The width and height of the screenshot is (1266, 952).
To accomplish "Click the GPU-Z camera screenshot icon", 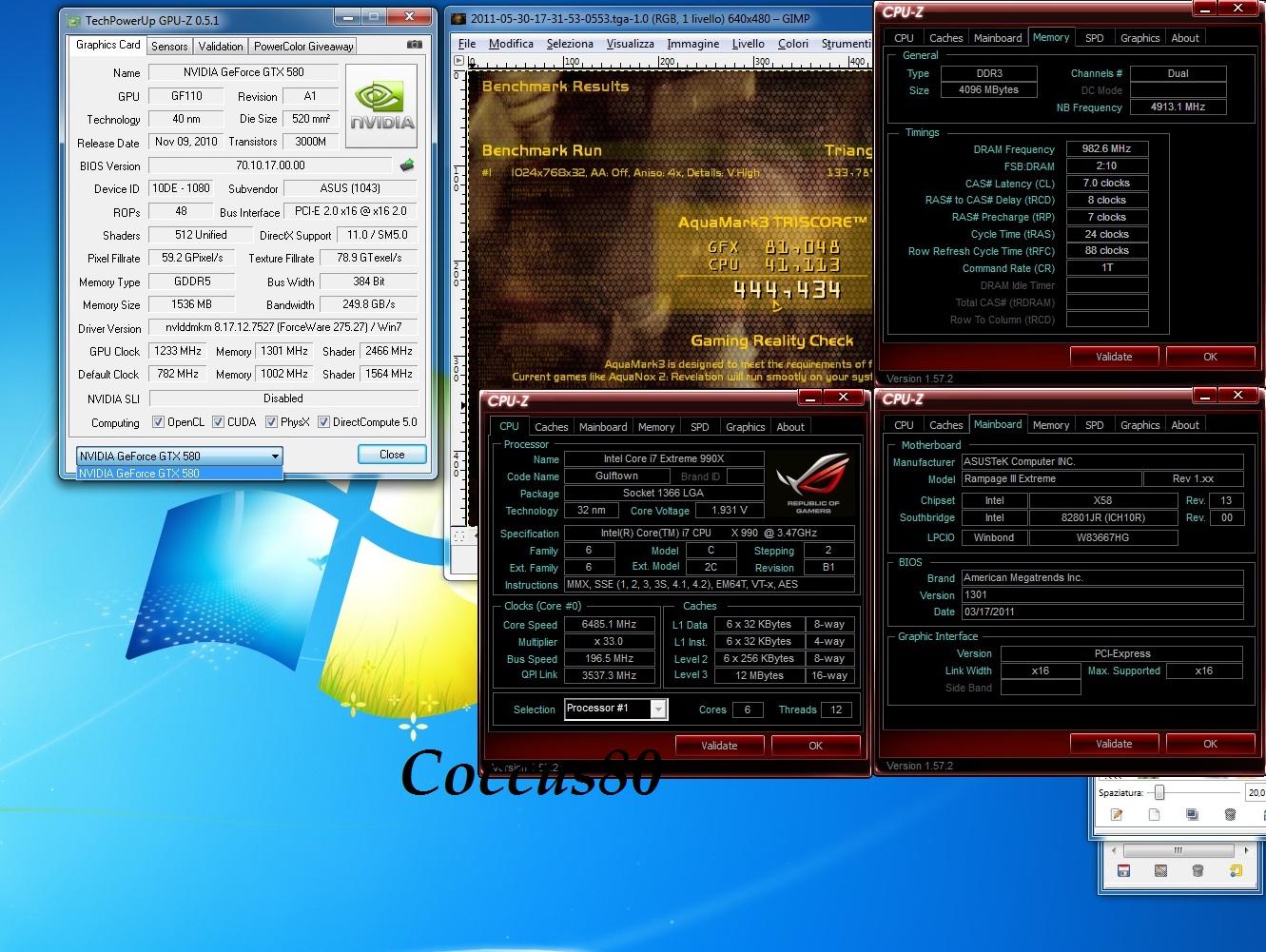I will point(415,44).
